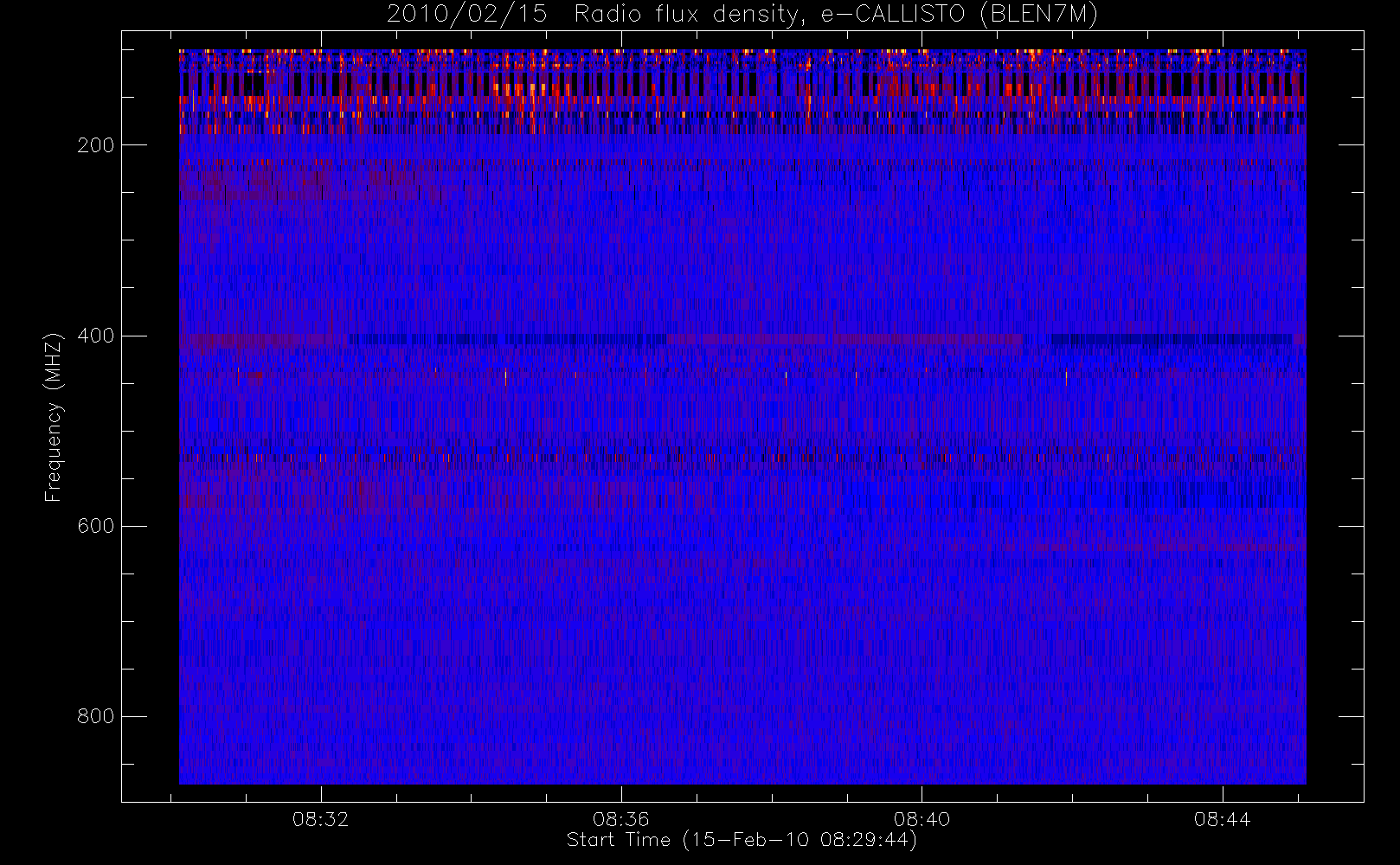This screenshot has width=1400, height=865.
Task: Click the 'Frequency (MHZ)' axis label
Action: click(x=54, y=417)
